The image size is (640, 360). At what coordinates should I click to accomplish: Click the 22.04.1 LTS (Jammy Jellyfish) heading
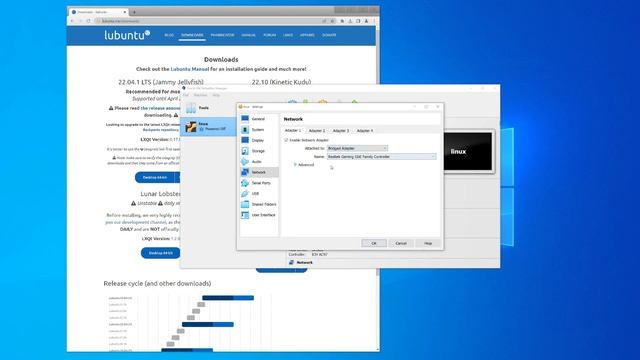pos(161,82)
